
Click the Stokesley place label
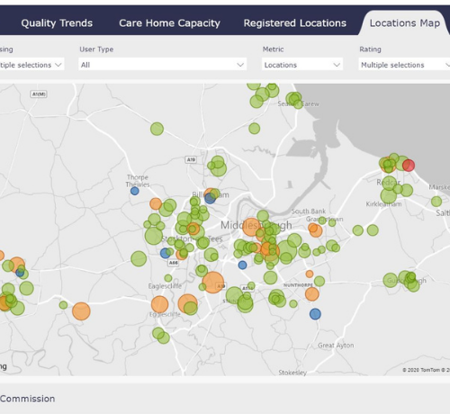(x=292, y=372)
